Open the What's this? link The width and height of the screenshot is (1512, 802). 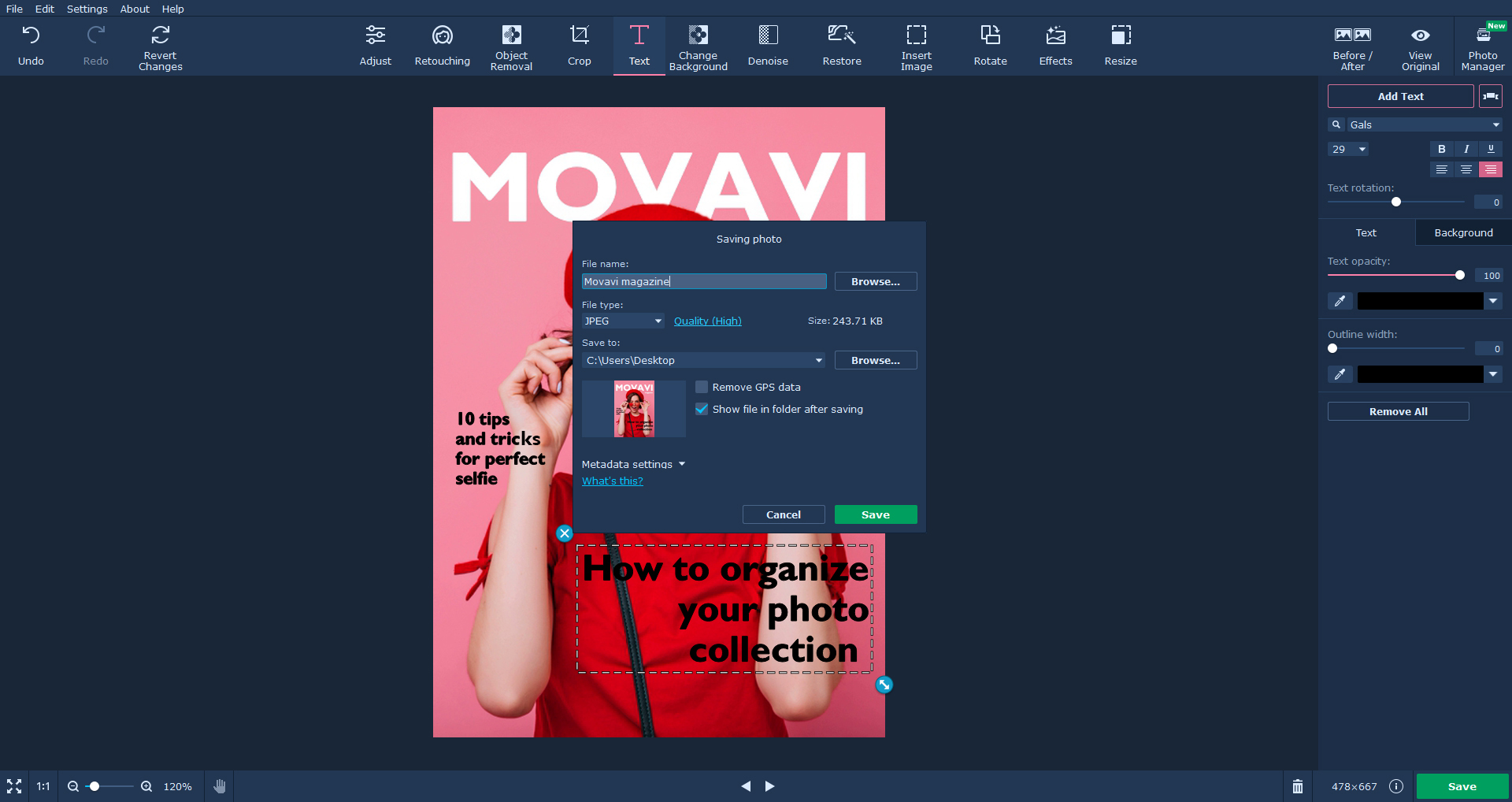[x=613, y=481]
